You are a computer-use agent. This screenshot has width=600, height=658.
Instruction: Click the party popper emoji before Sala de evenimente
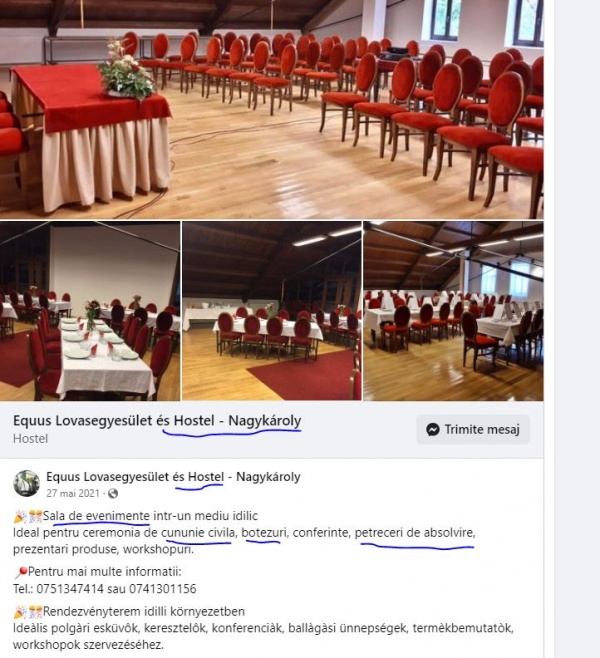point(20,517)
